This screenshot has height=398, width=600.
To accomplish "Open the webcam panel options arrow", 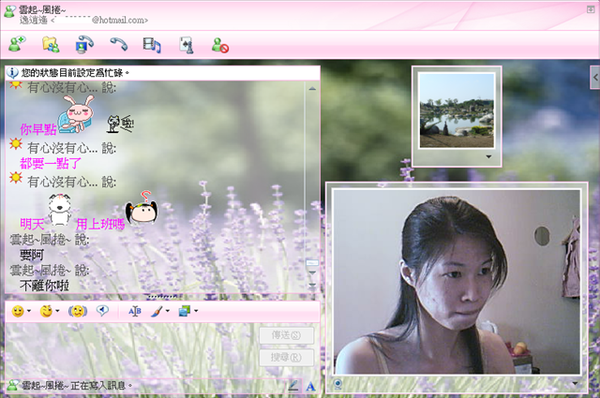I will [575, 383].
